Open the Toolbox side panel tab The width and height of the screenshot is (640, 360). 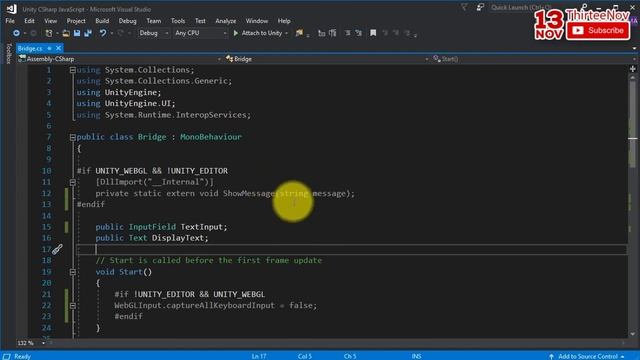pyautogui.click(x=9, y=53)
